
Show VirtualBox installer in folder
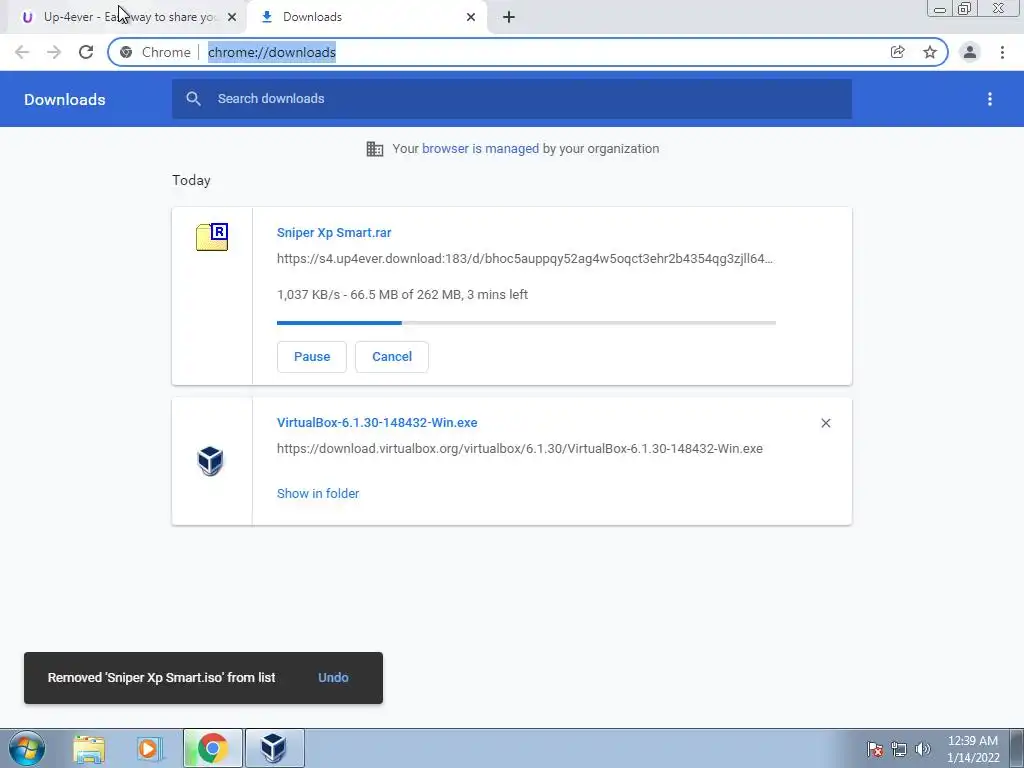tap(318, 494)
